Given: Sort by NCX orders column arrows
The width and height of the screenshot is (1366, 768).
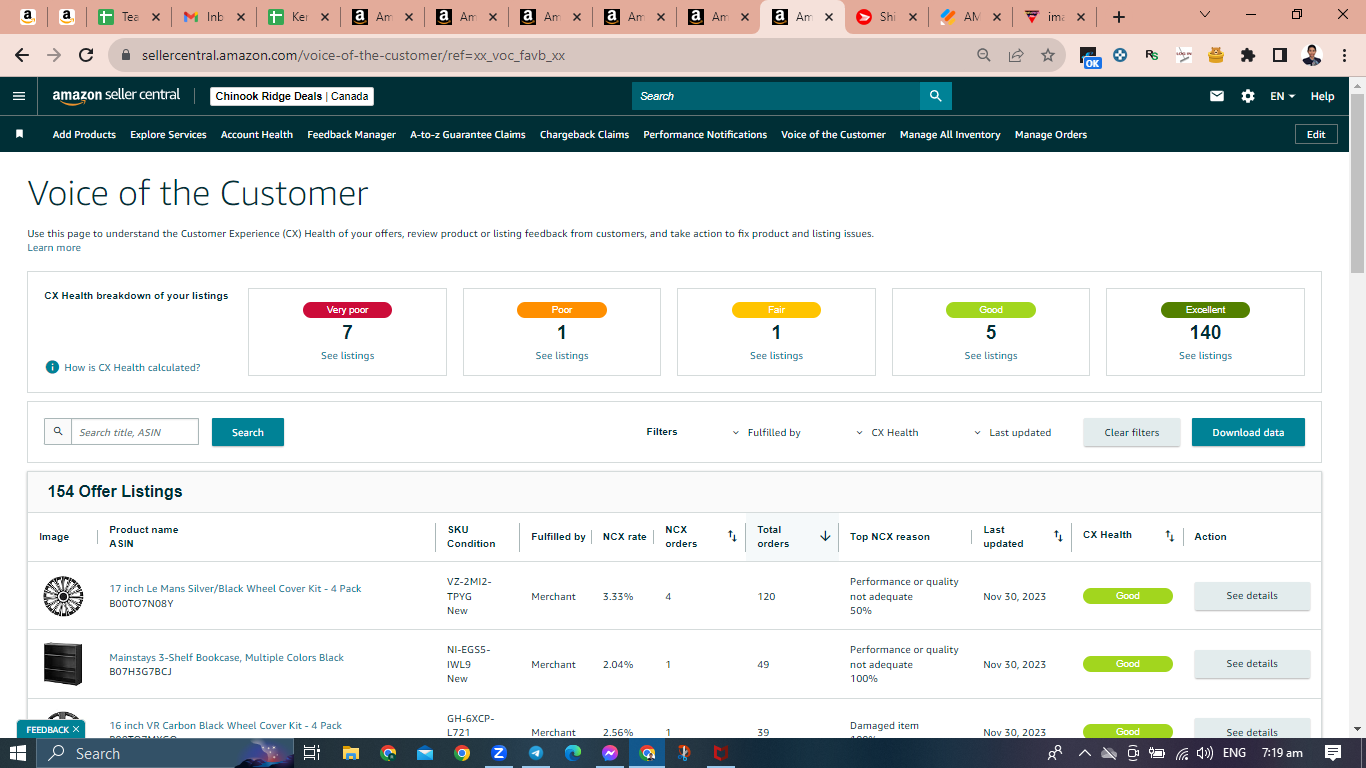Looking at the screenshot, I should pyautogui.click(x=731, y=536).
